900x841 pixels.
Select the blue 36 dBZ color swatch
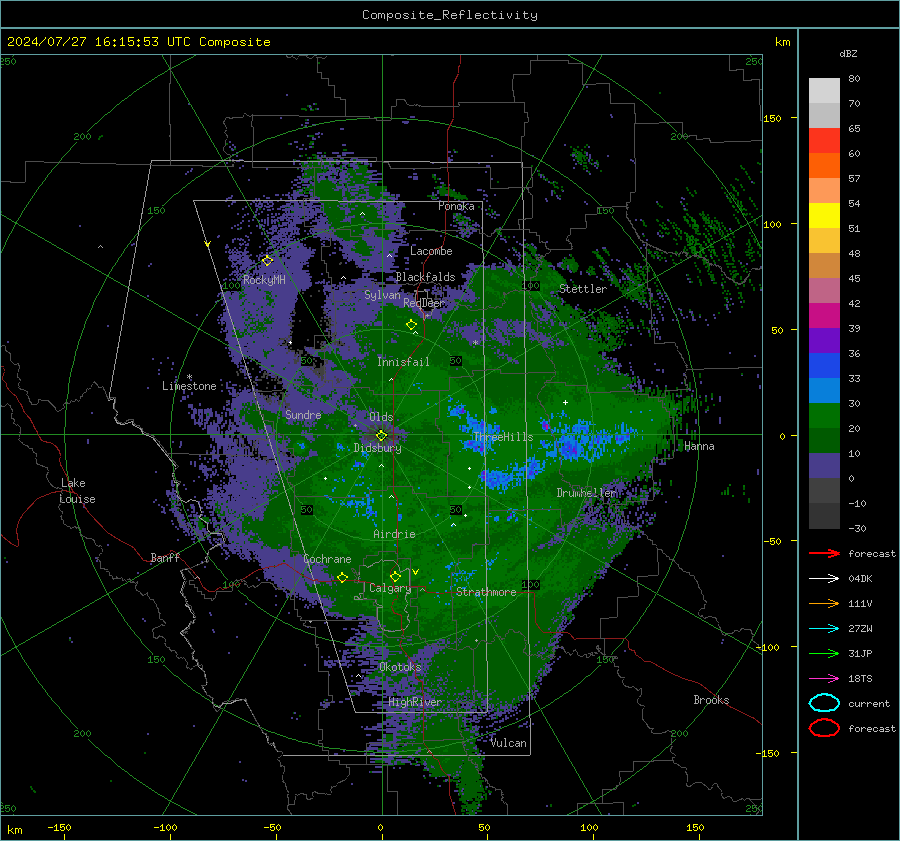[x=824, y=365]
